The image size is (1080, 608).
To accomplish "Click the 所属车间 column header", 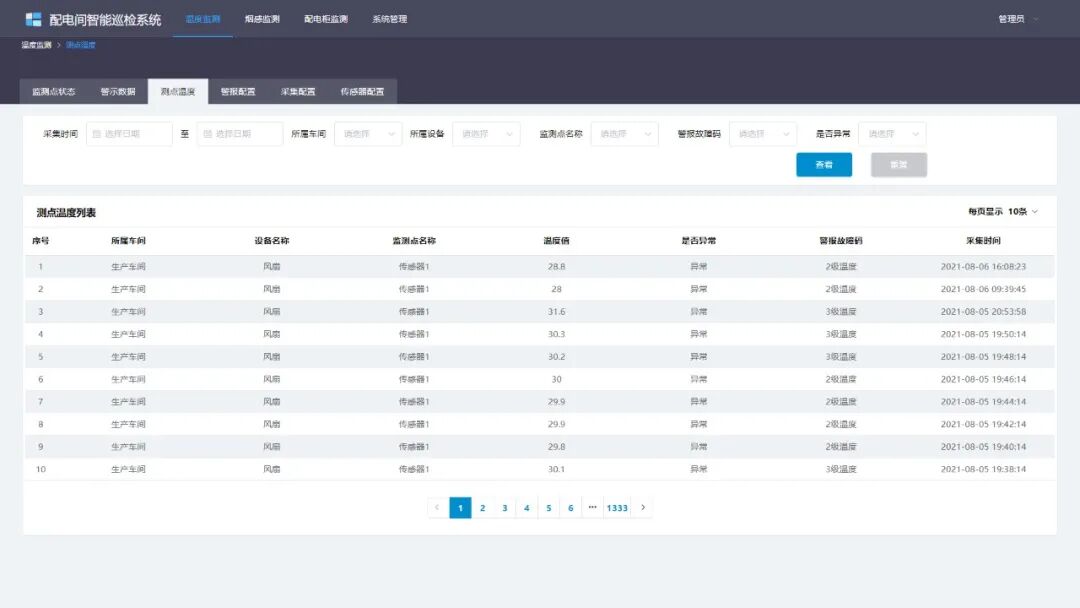I will click(128, 241).
